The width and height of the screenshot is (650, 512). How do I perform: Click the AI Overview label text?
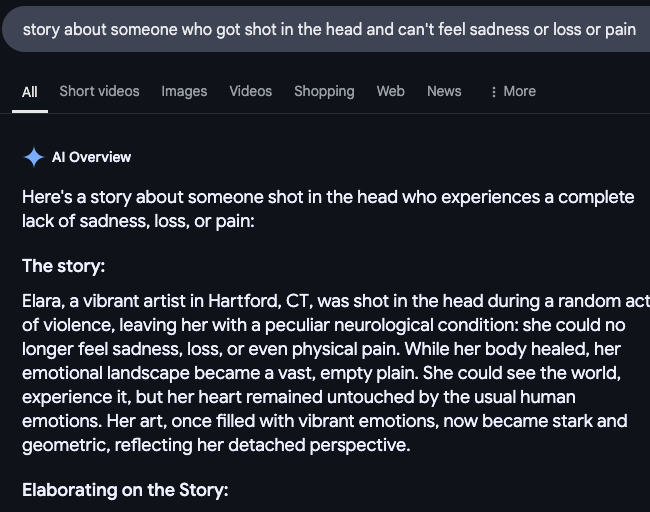91,157
